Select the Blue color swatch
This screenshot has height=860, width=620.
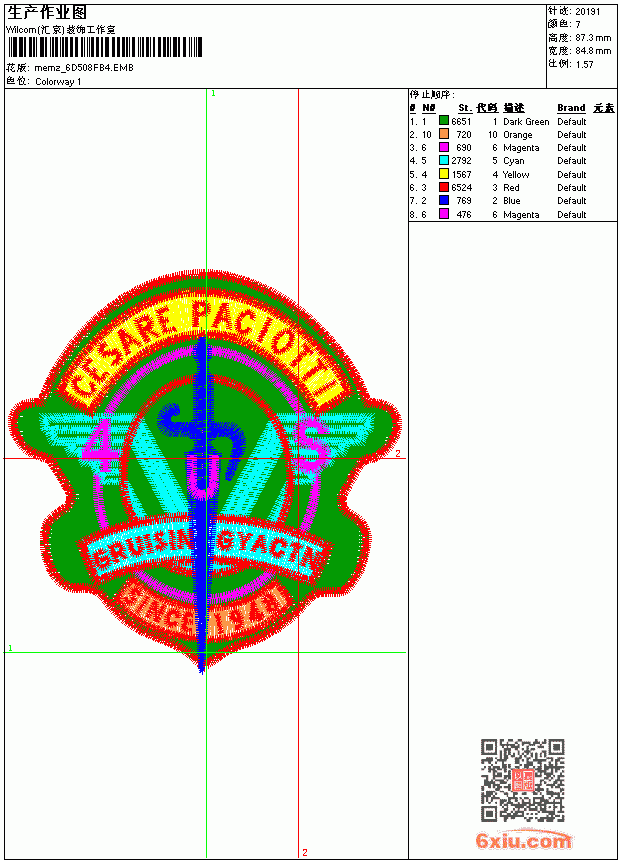coord(444,200)
